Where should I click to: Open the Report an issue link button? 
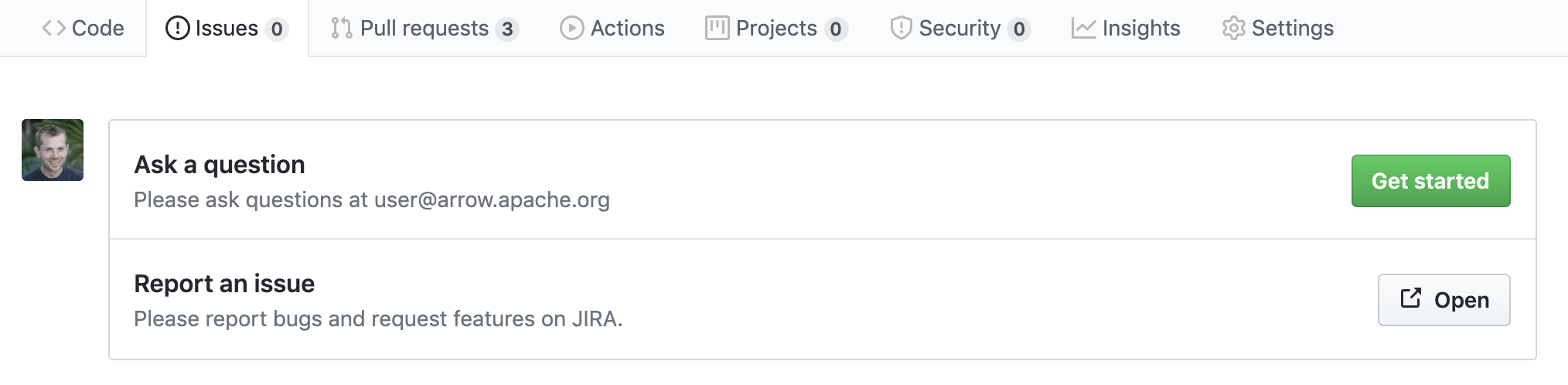coord(1444,300)
